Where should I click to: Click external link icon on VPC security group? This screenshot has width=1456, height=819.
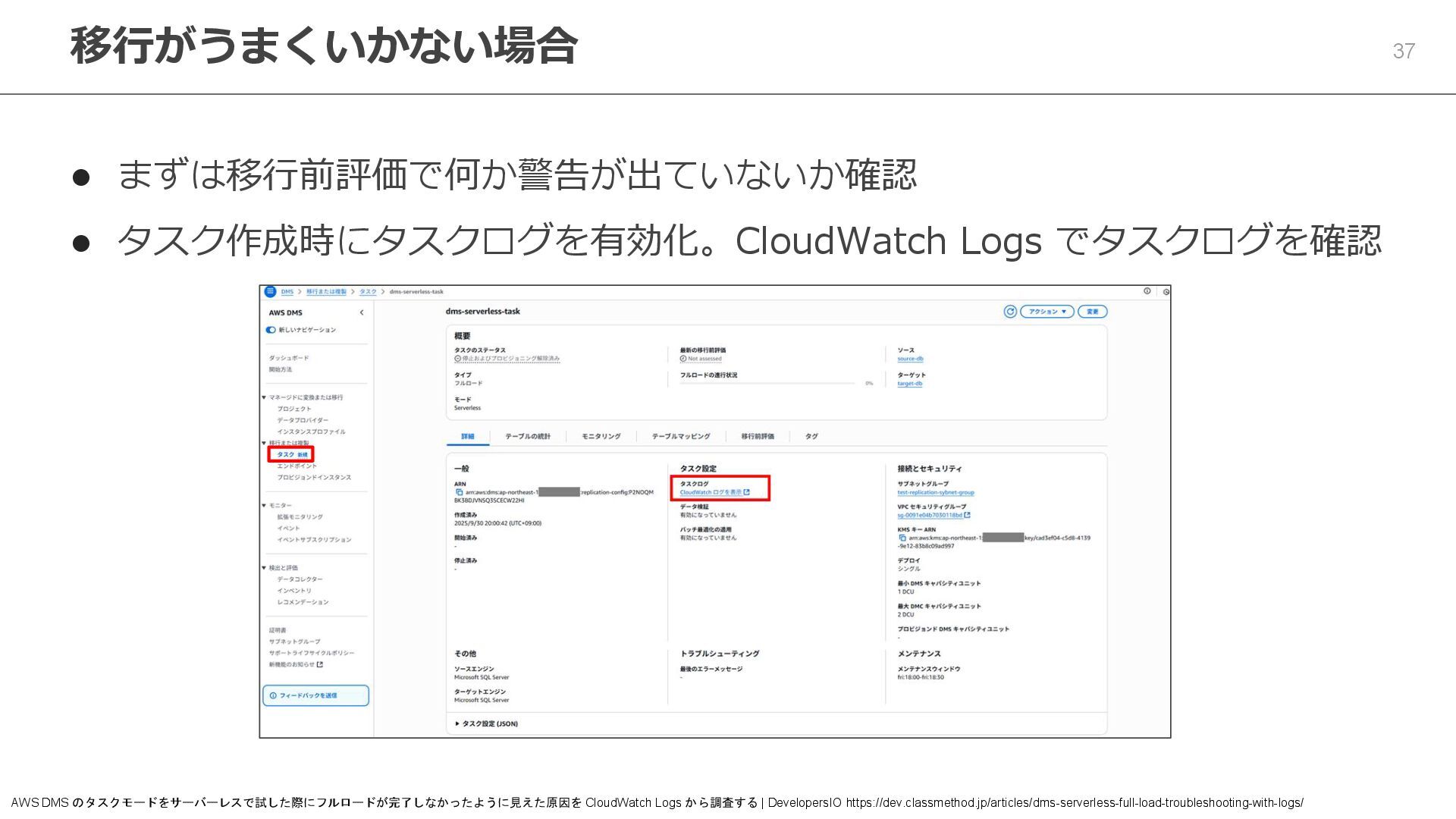pos(967,515)
